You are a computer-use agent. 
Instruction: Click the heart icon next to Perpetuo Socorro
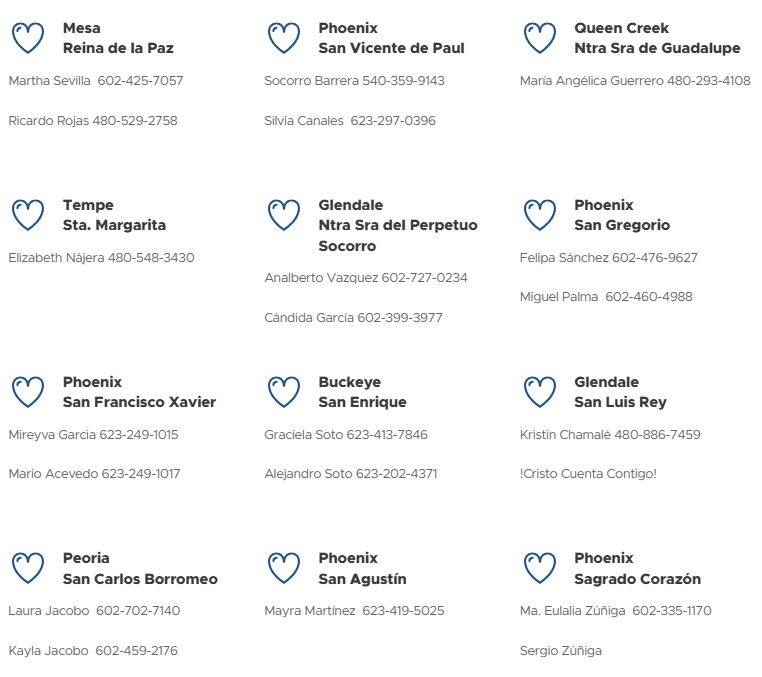284,215
